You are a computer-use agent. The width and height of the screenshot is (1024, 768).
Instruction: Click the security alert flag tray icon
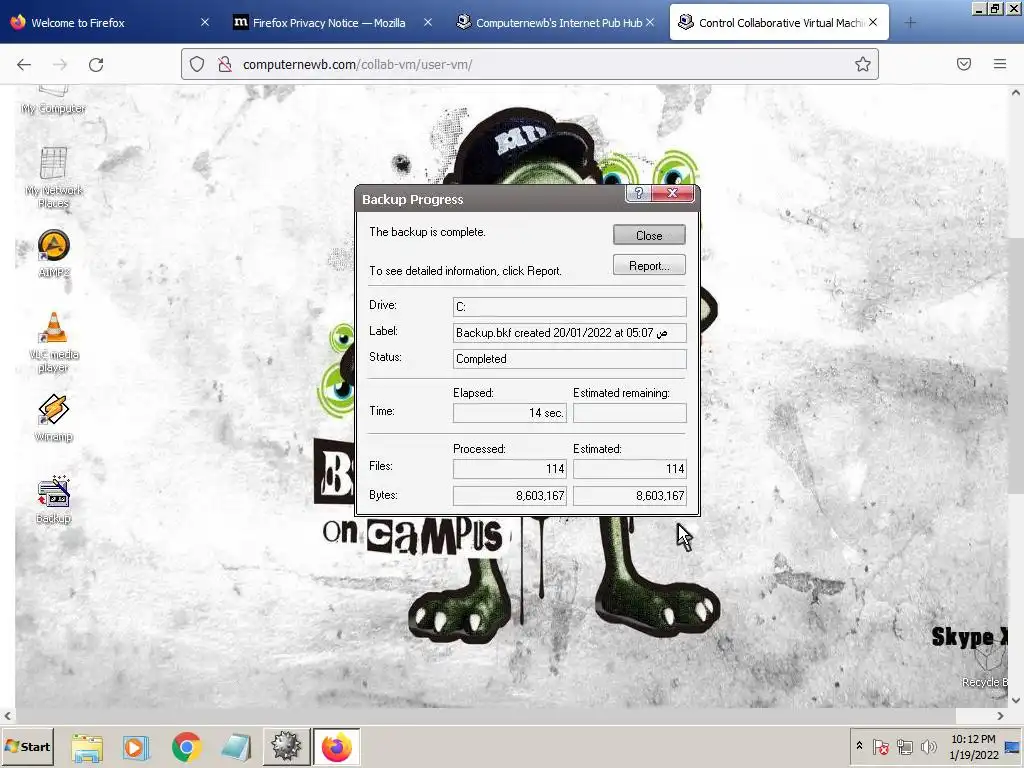click(880, 746)
